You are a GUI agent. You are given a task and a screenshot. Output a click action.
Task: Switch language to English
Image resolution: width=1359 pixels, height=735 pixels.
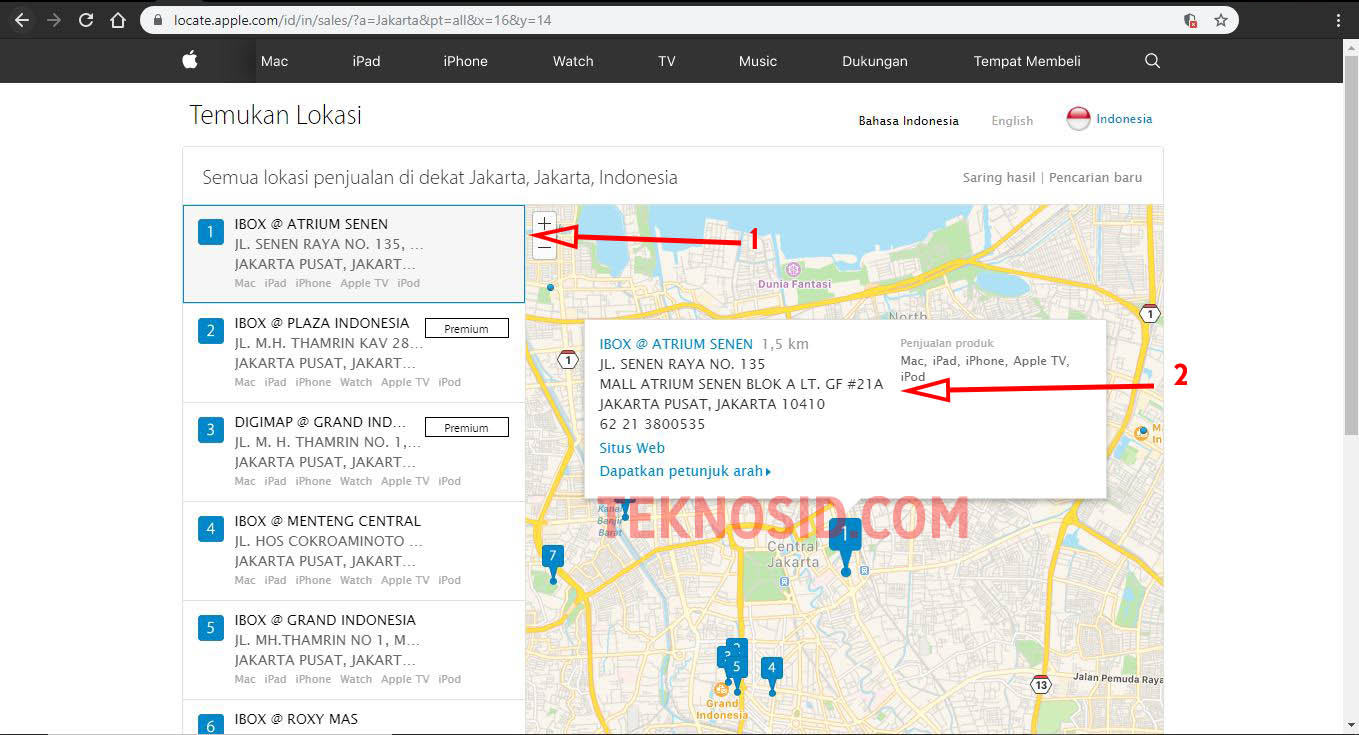point(1012,120)
